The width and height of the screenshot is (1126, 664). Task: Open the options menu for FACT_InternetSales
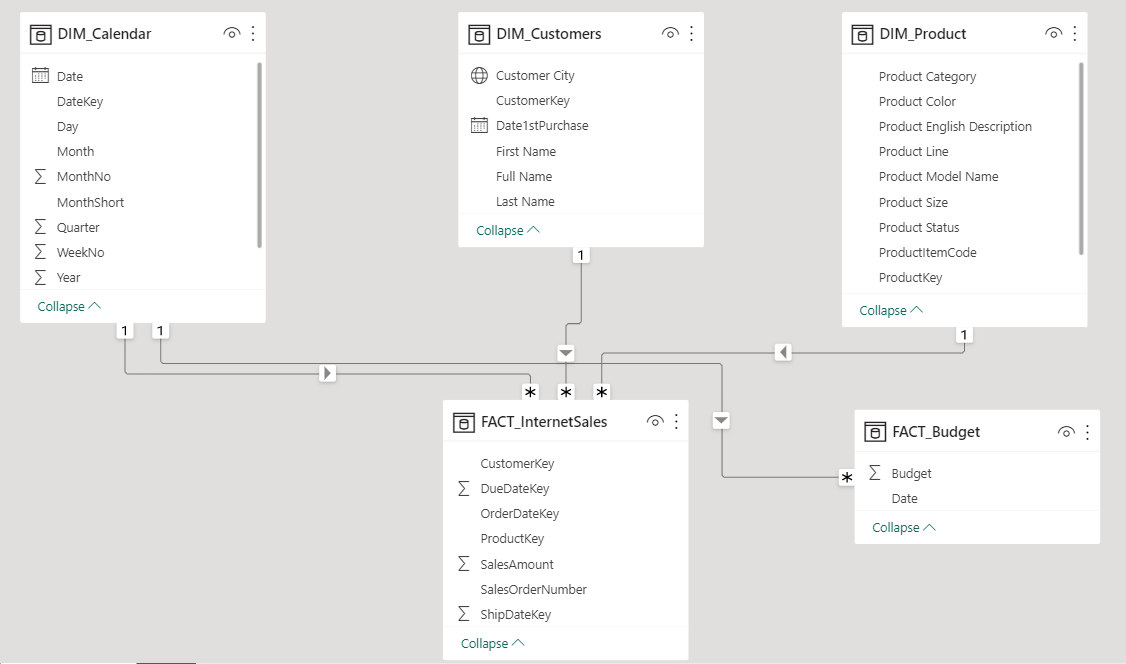pos(676,421)
